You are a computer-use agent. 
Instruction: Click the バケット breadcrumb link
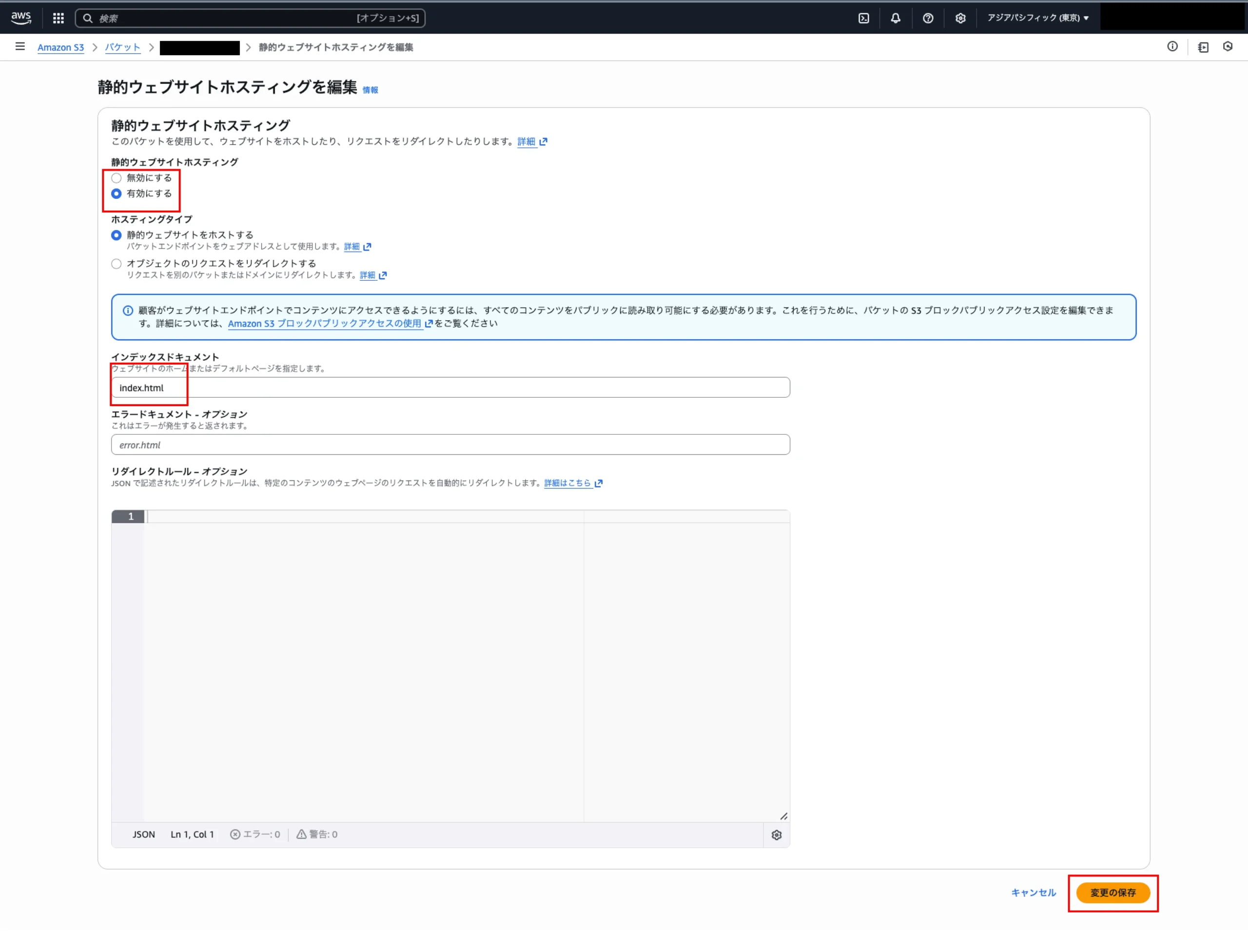[x=122, y=48]
